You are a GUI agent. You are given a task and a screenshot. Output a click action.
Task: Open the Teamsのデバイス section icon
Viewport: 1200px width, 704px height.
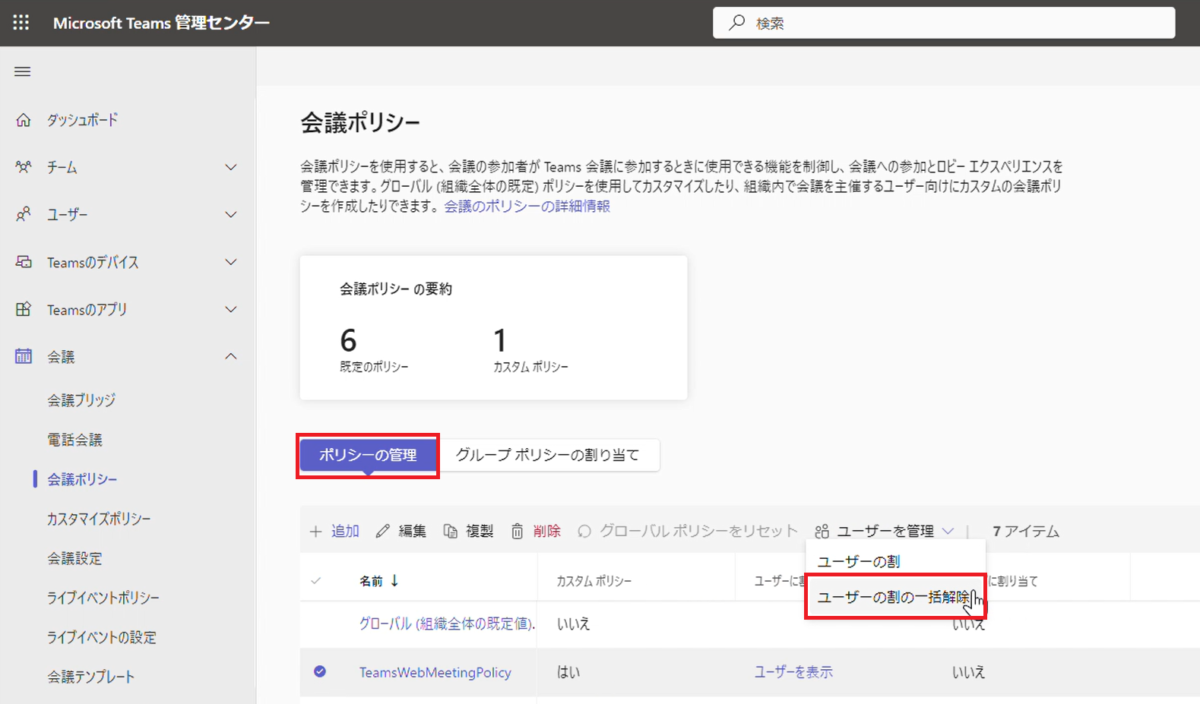click(x=21, y=261)
